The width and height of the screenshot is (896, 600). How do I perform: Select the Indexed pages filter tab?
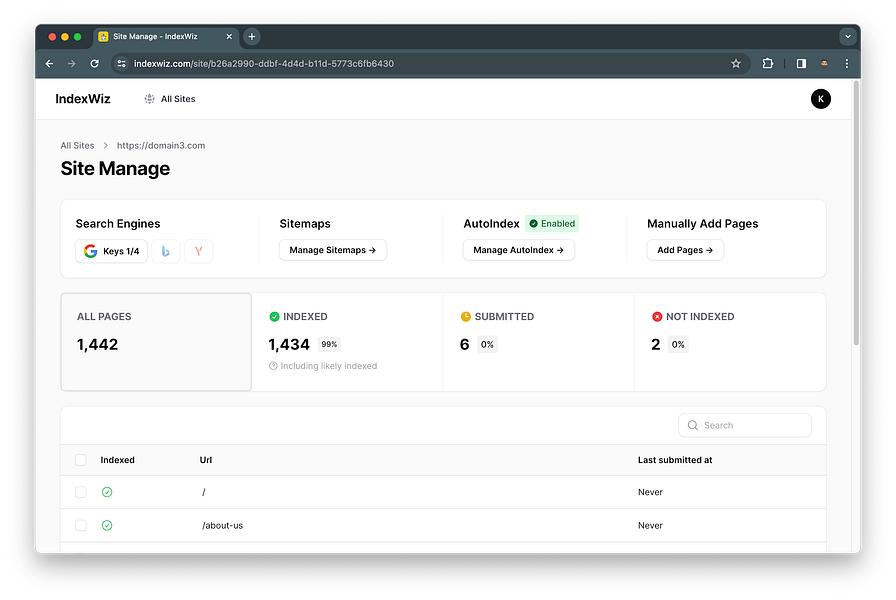click(x=346, y=342)
